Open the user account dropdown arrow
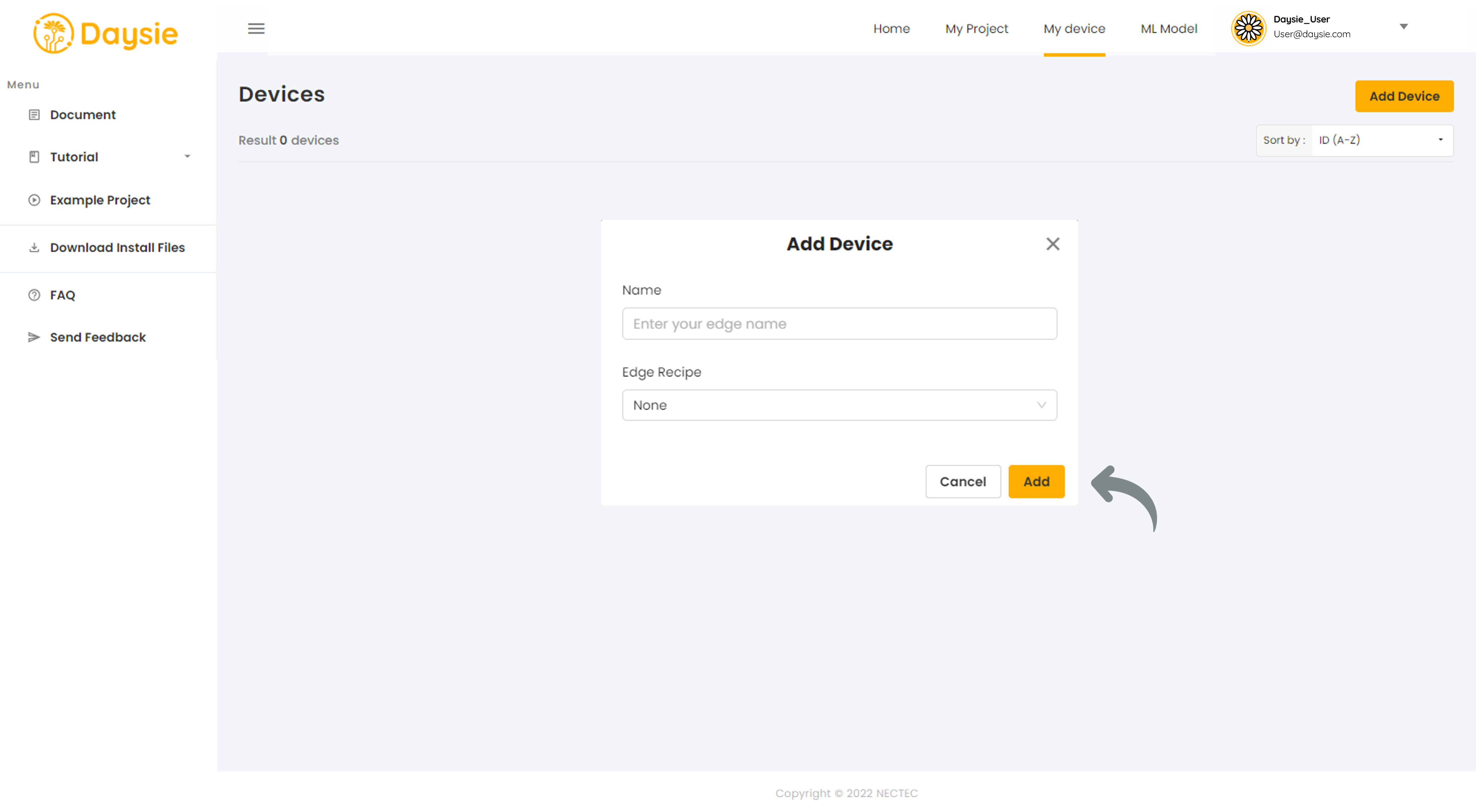The image size is (1476, 812). coord(1403,26)
